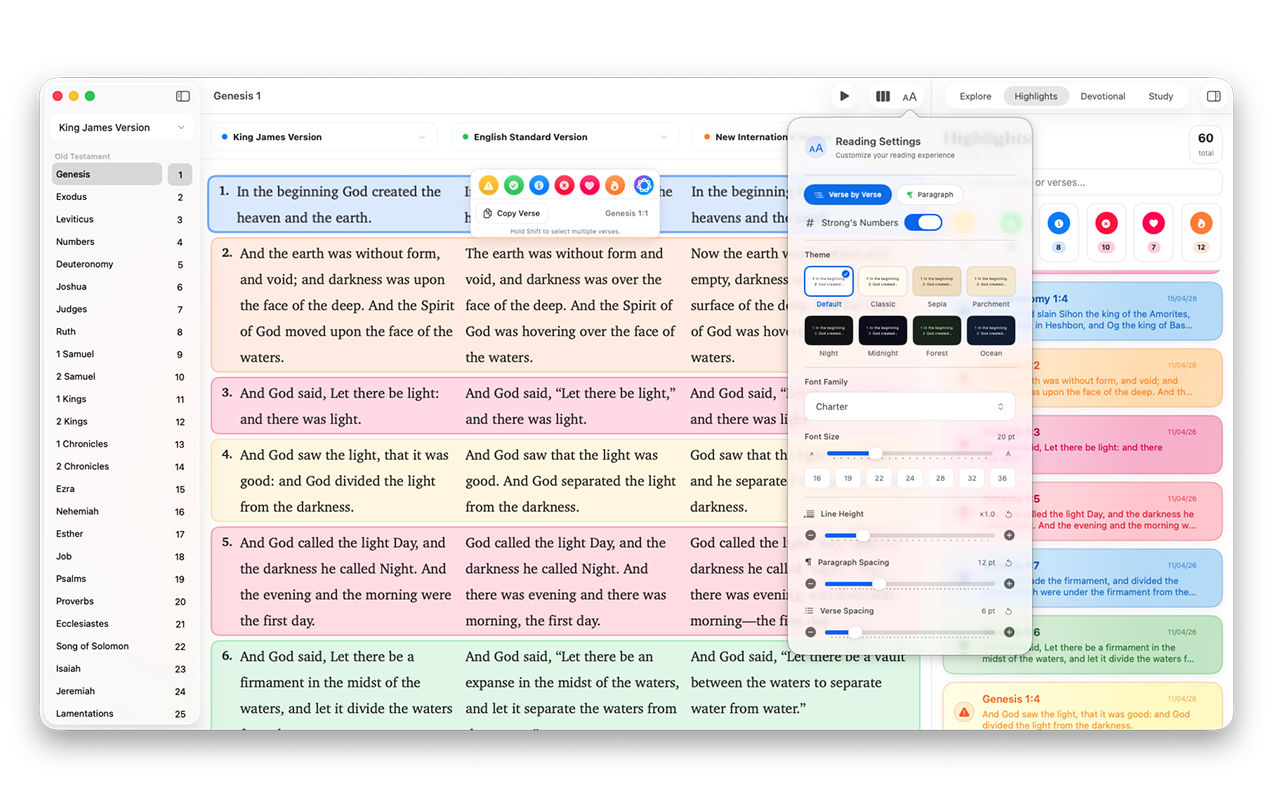Adjust the Line Height slider
The width and height of the screenshot is (1280, 800).
tap(910, 536)
